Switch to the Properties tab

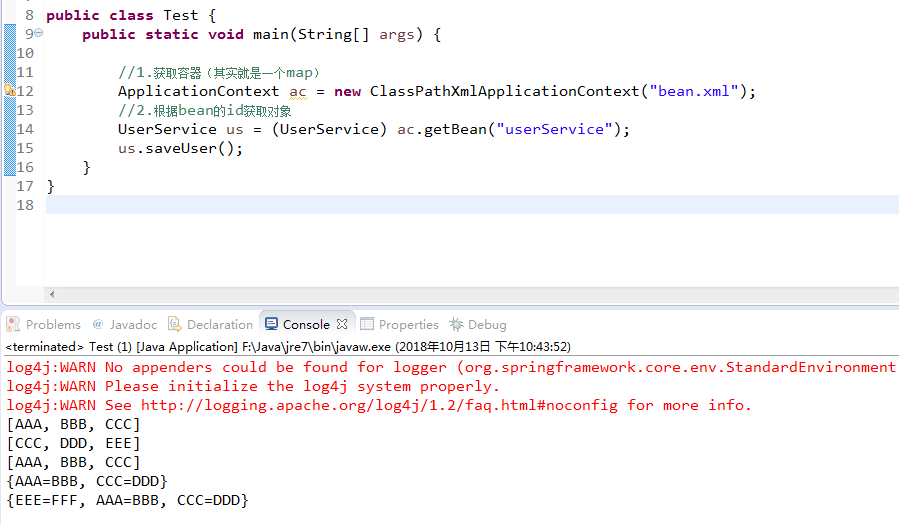pos(399,324)
